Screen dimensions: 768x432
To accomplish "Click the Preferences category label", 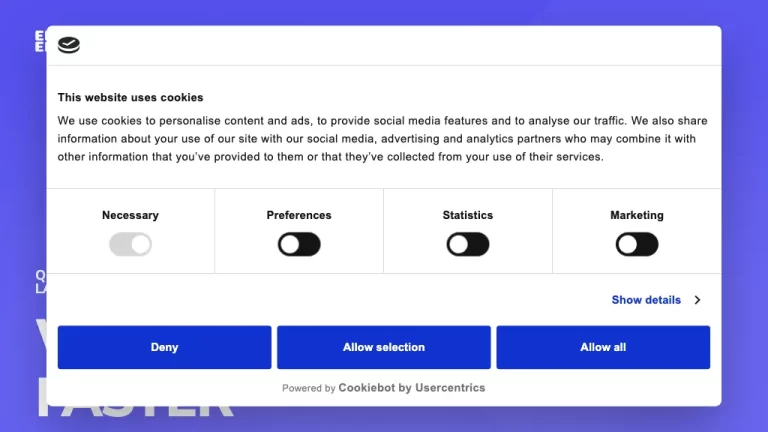I will pyautogui.click(x=299, y=215).
